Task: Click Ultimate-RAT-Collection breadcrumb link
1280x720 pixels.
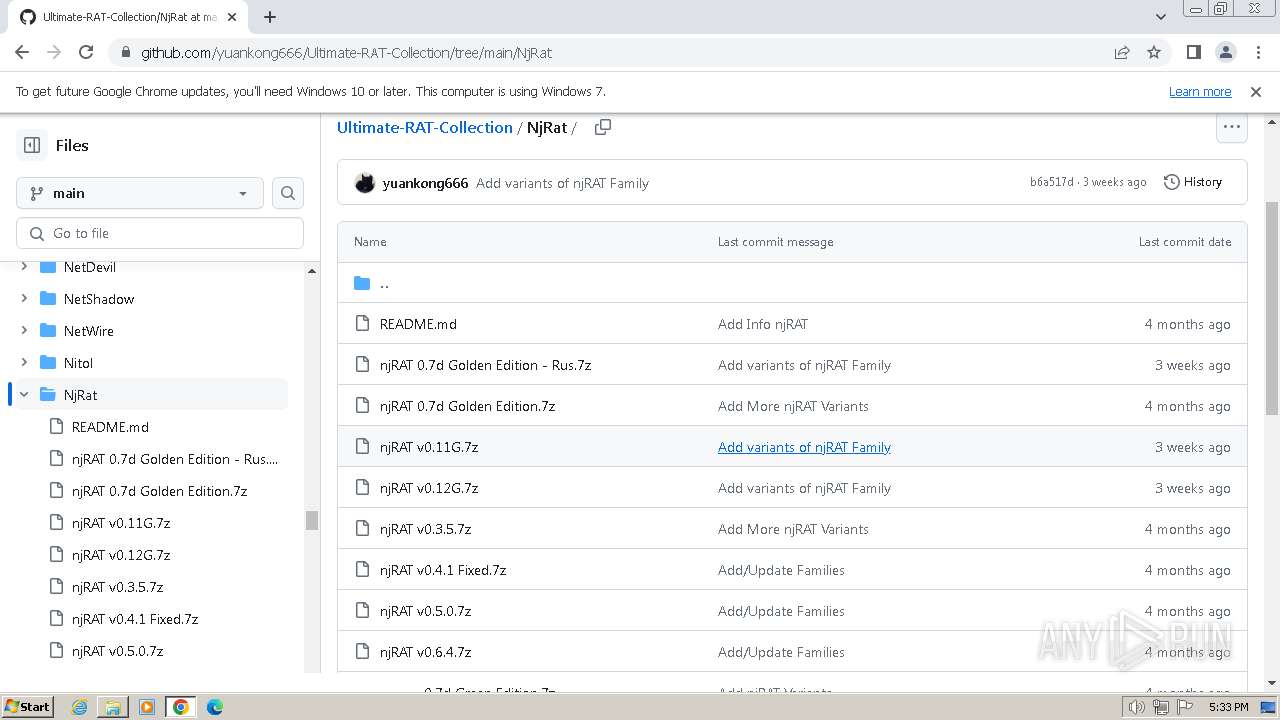Action: [x=424, y=127]
